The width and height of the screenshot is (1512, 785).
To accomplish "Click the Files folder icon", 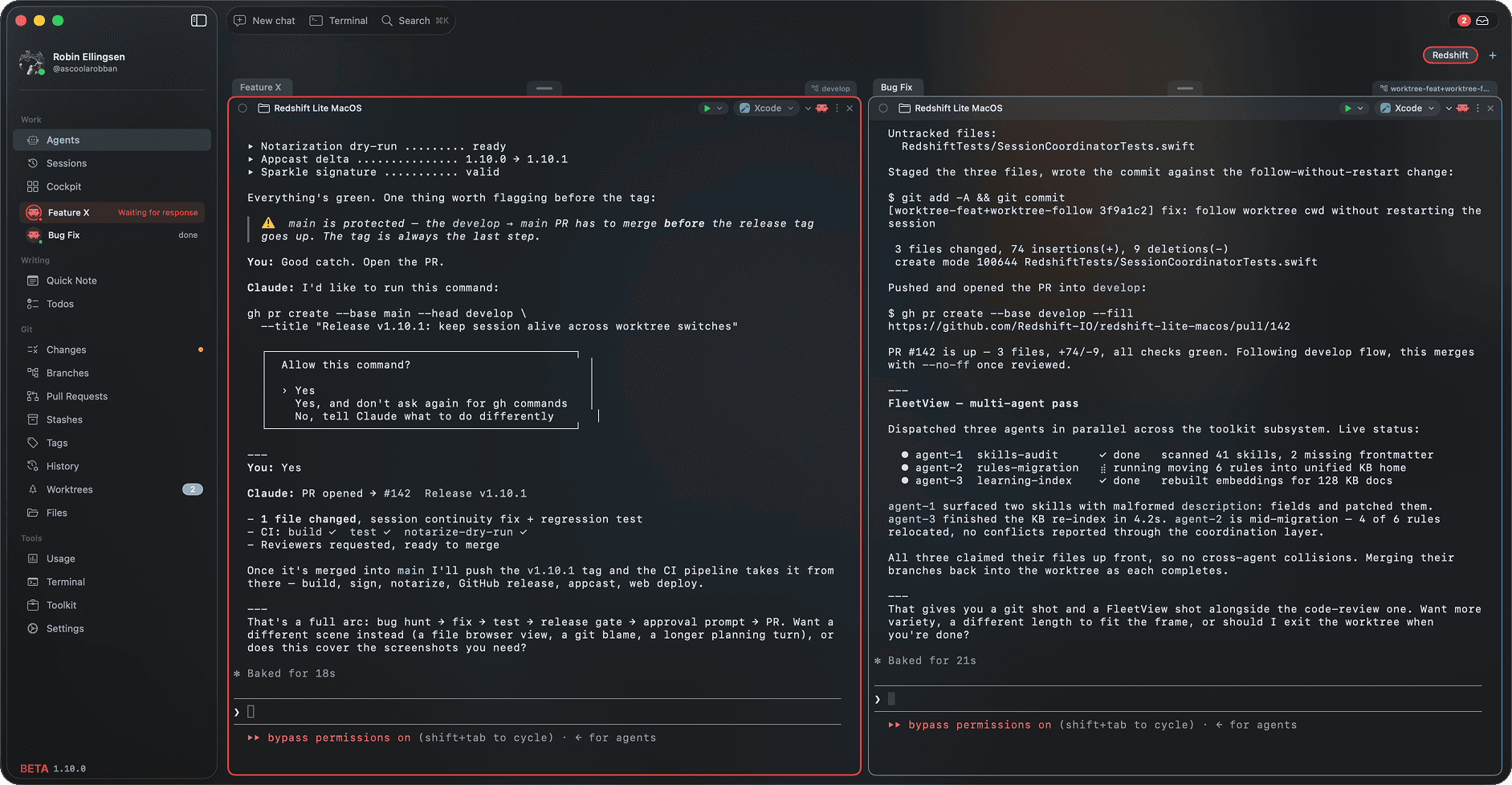I will tap(33, 513).
